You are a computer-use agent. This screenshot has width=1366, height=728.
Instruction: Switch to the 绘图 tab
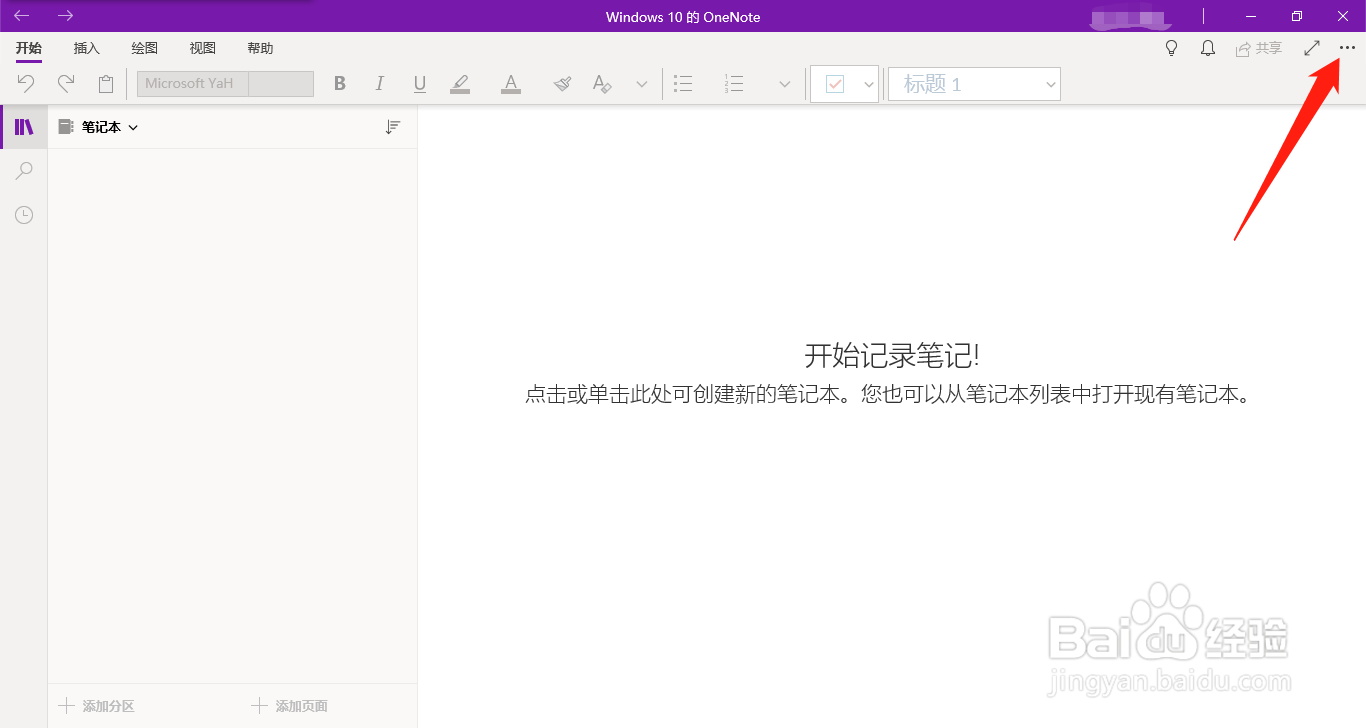click(145, 48)
